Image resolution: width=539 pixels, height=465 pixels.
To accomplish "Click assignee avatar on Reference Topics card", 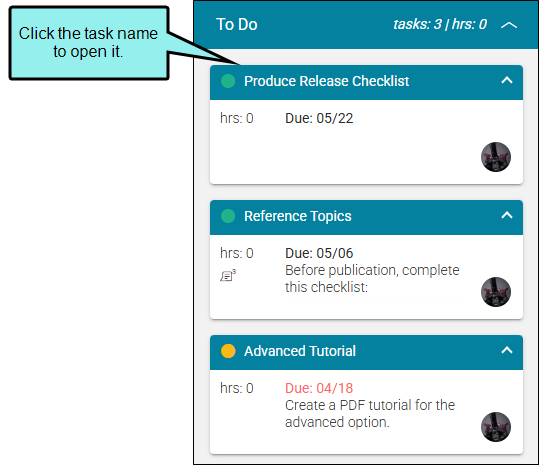I will (x=496, y=292).
